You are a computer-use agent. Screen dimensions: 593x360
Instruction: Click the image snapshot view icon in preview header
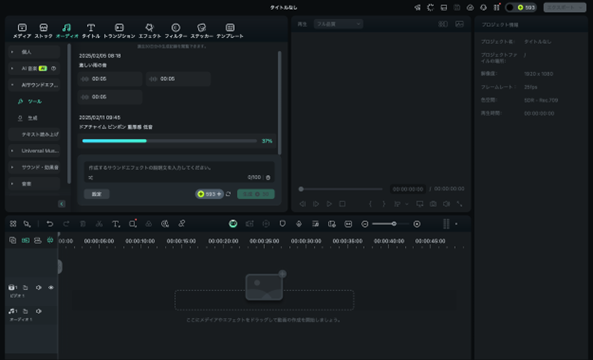pos(459,24)
